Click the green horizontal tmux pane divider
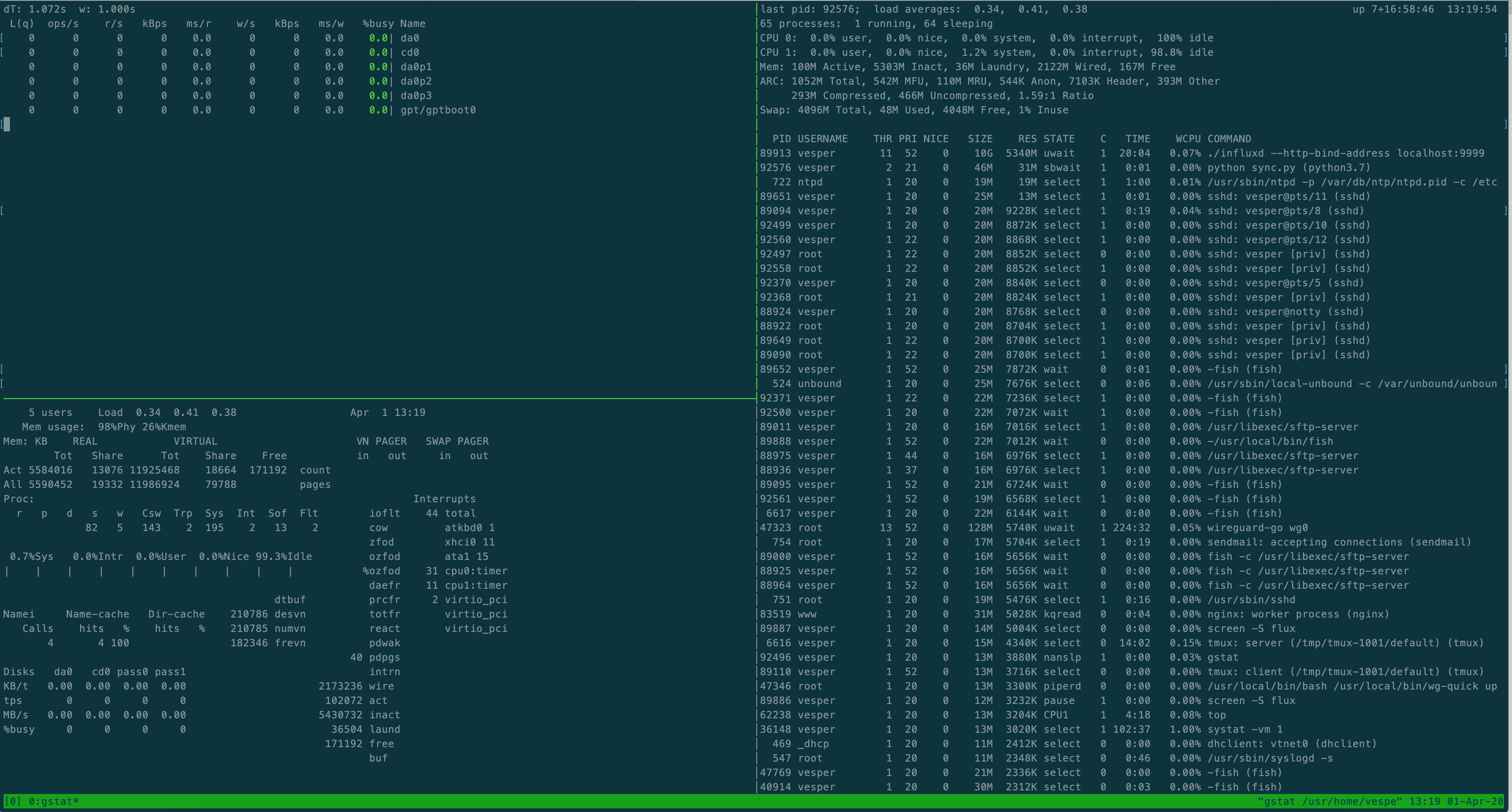 (376, 398)
